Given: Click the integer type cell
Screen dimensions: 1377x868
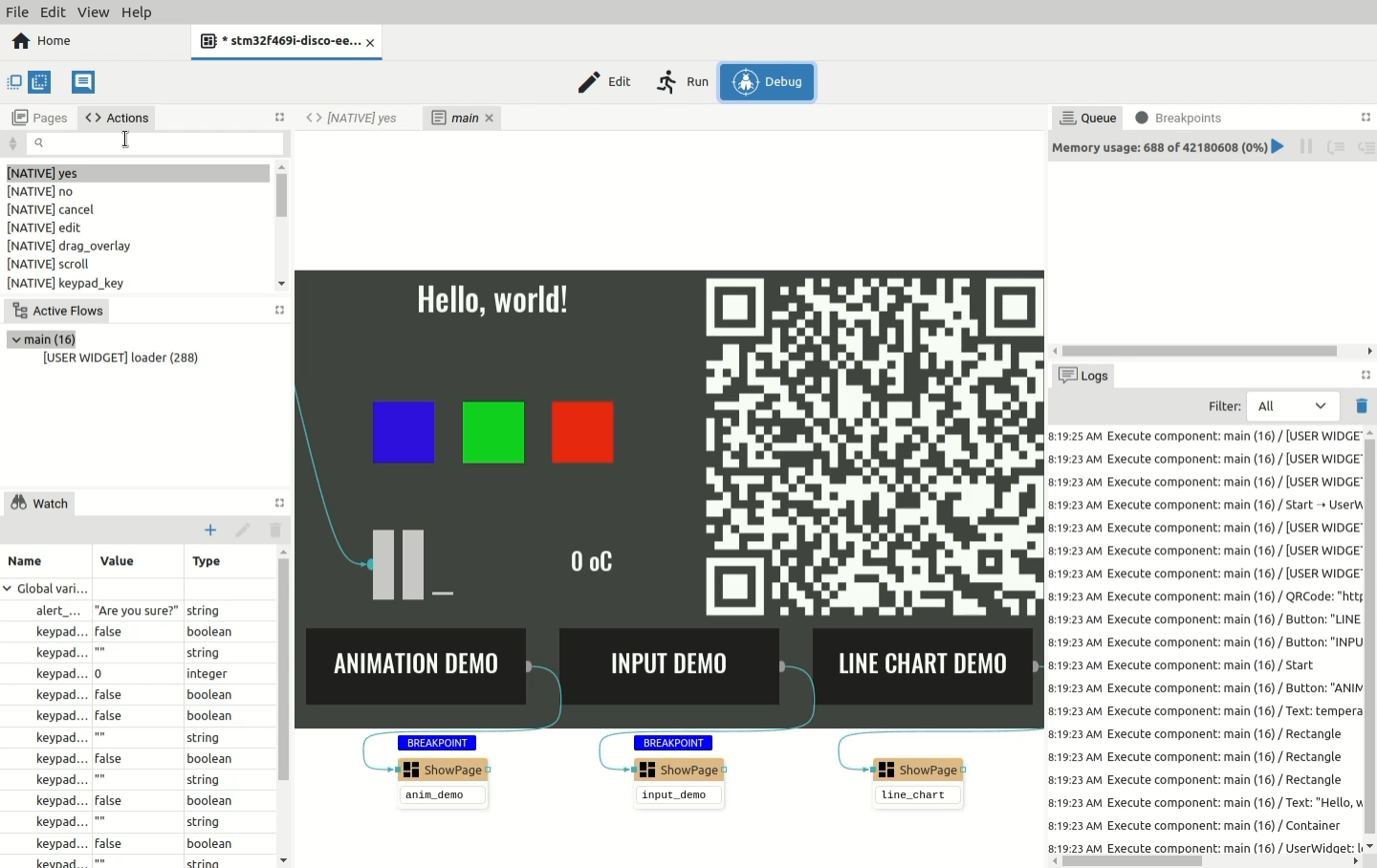Looking at the screenshot, I should tap(229, 674).
